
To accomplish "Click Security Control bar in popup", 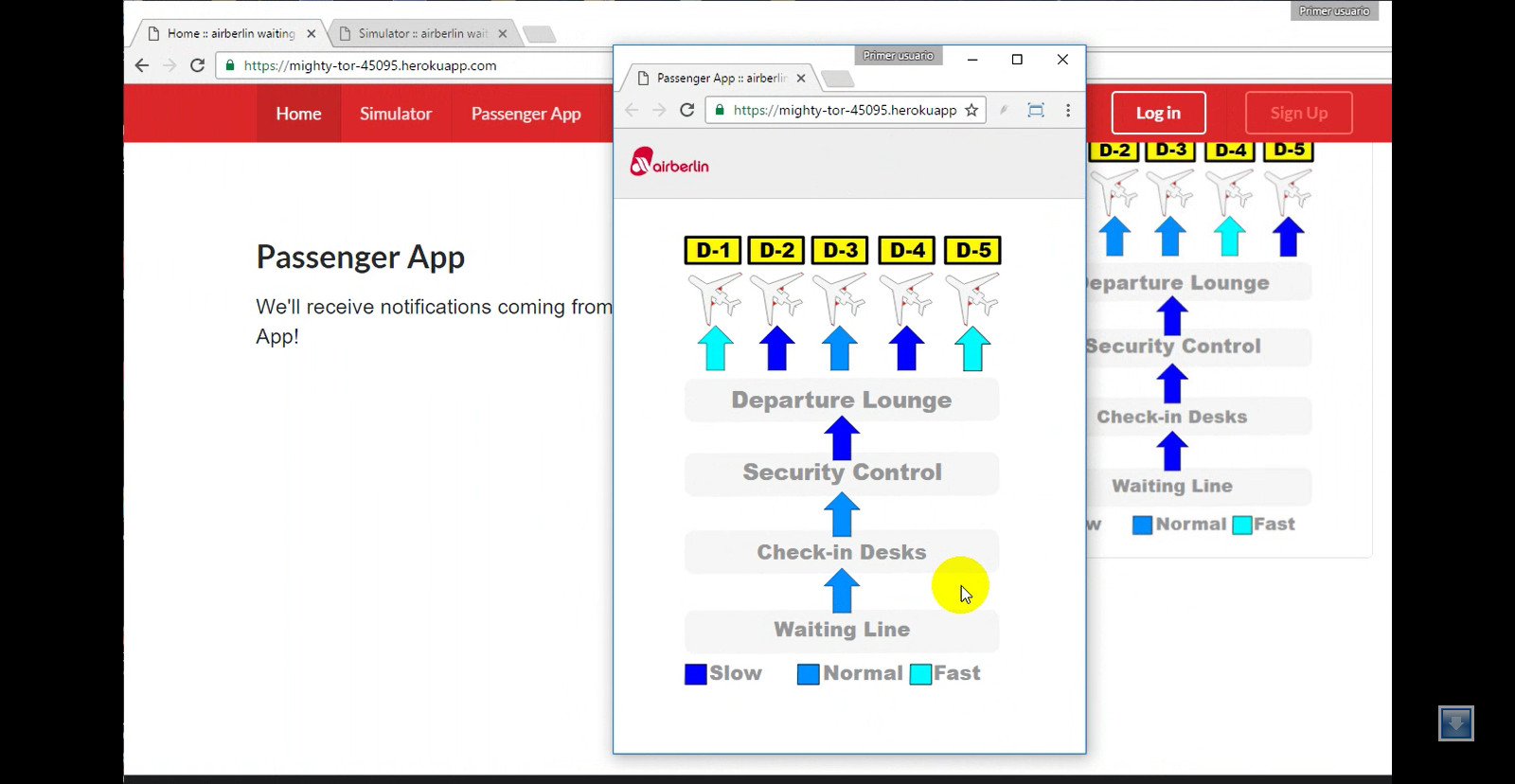I will 842,472.
